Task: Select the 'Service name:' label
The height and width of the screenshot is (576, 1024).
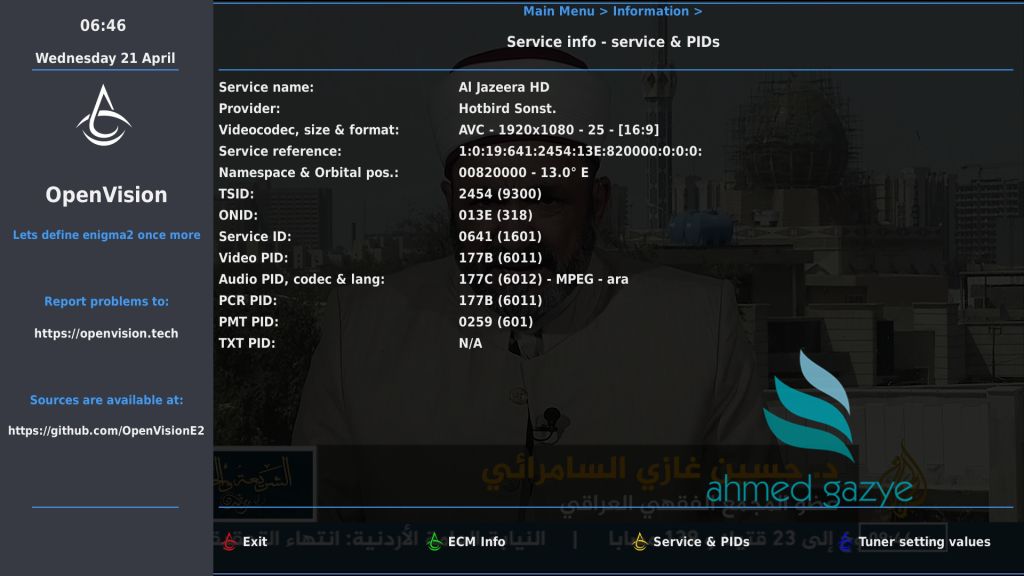Action: [x=266, y=87]
